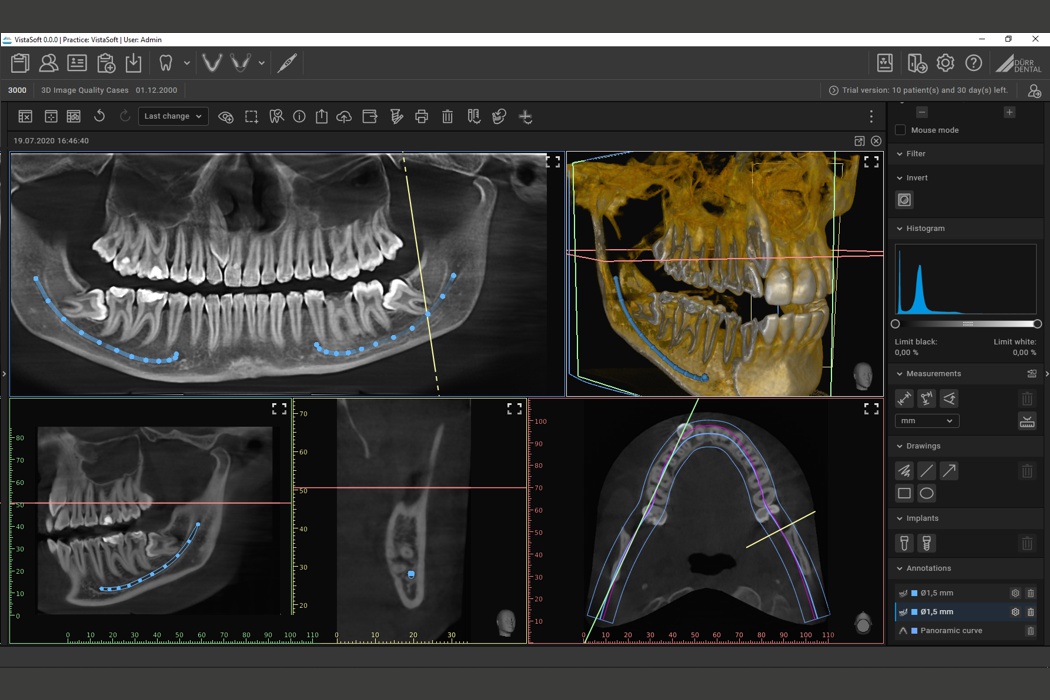Open the Last change dropdown

click(x=173, y=117)
